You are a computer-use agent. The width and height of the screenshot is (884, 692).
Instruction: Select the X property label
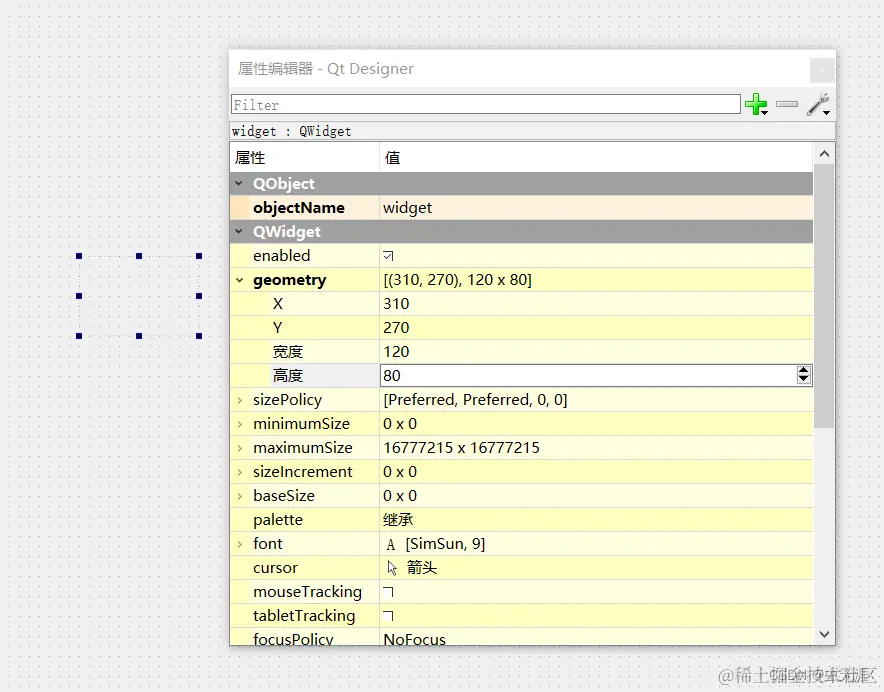point(278,304)
